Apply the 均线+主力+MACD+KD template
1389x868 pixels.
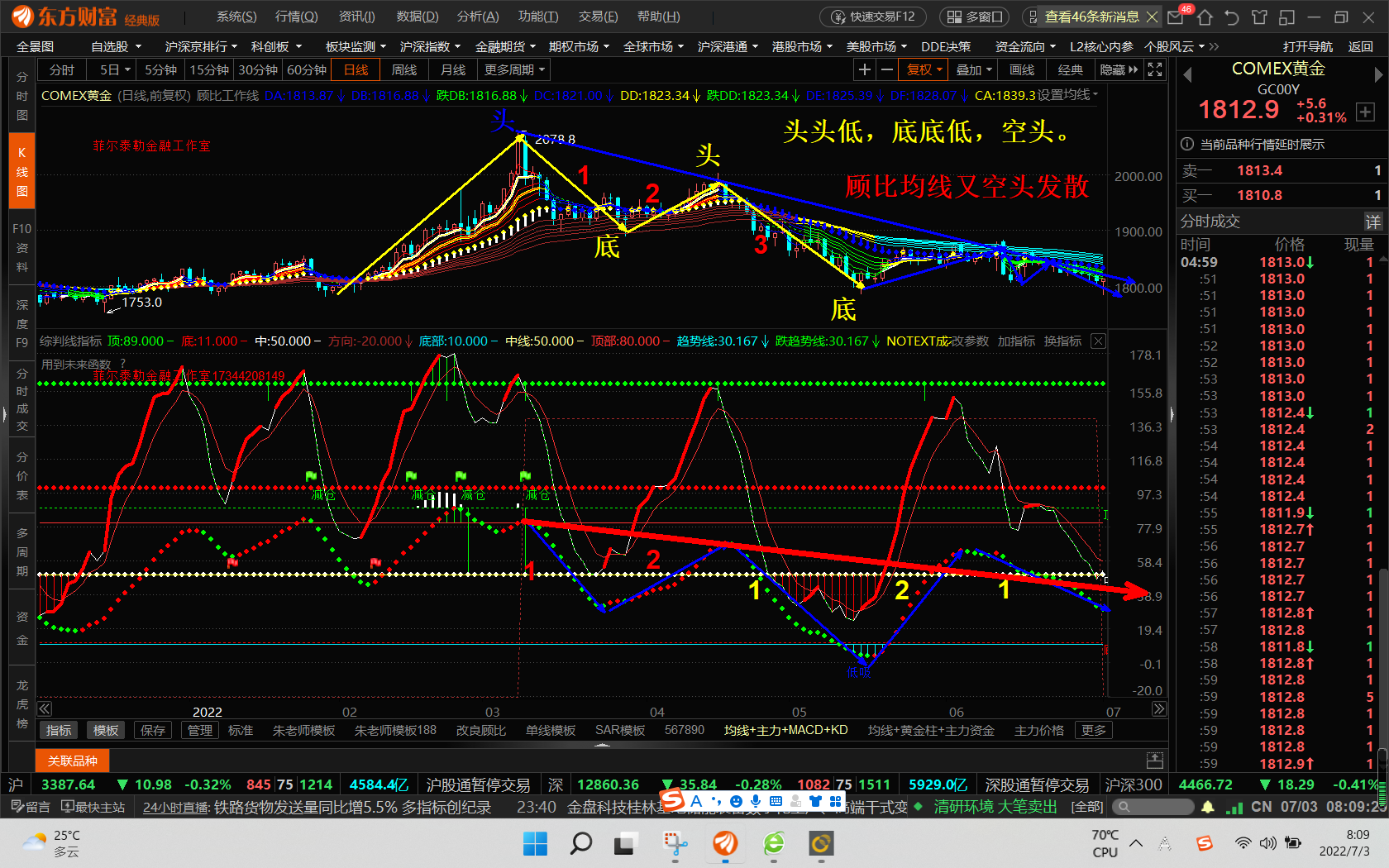(x=785, y=730)
